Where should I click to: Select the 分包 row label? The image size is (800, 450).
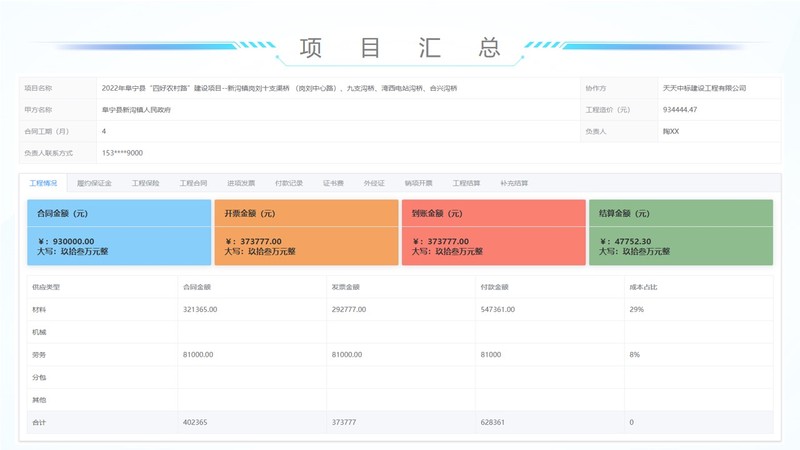39,378
